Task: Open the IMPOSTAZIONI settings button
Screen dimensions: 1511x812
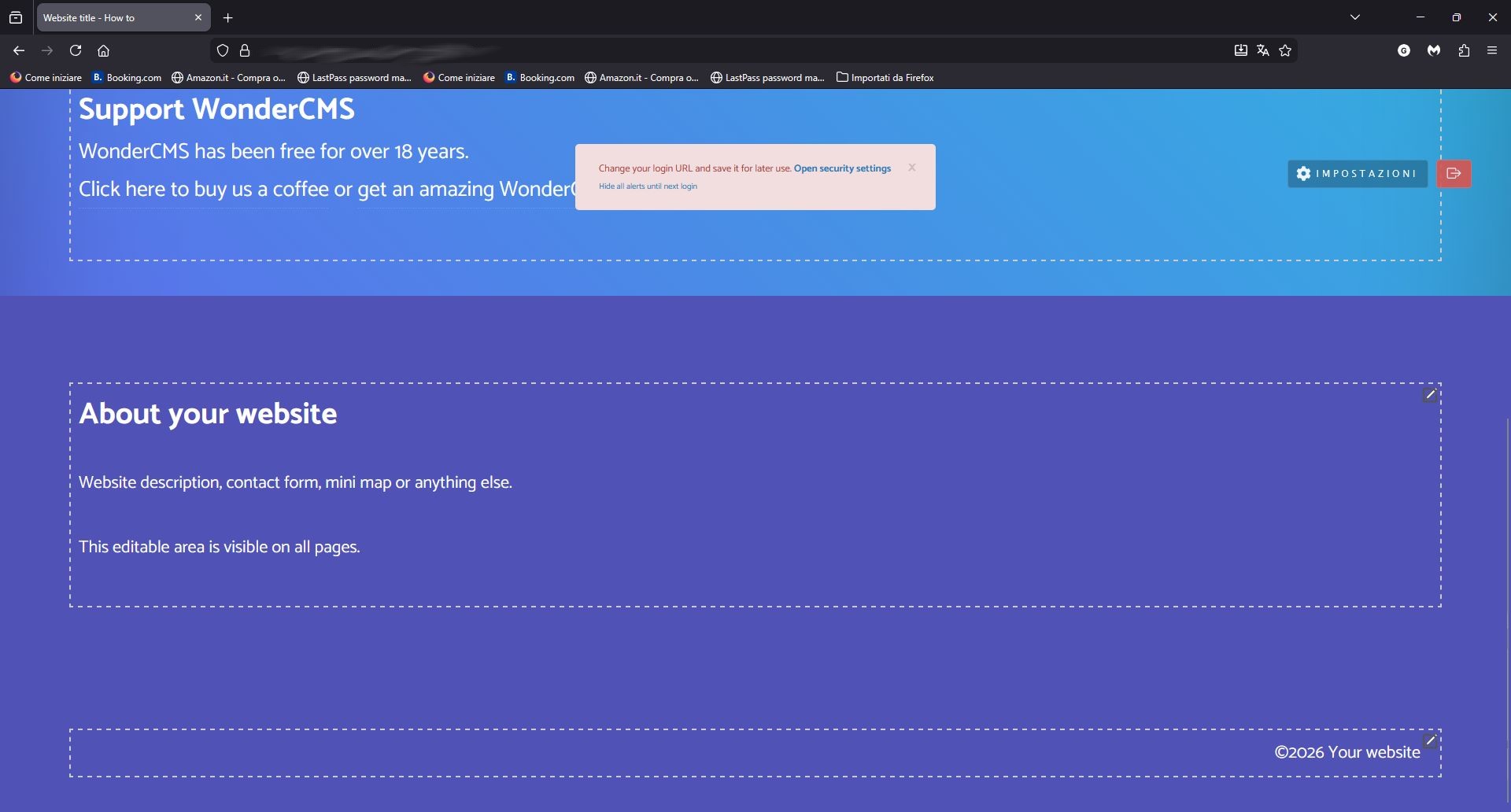Action: pos(1358,174)
